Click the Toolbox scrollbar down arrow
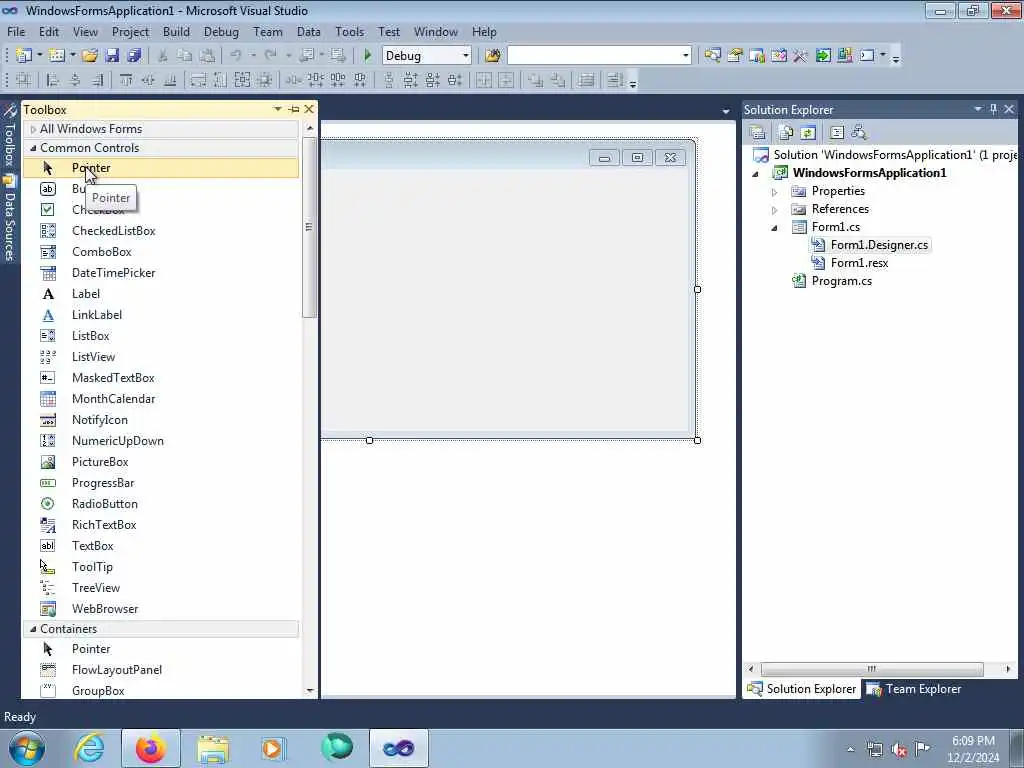Viewport: 1024px width, 768px height. [x=310, y=690]
